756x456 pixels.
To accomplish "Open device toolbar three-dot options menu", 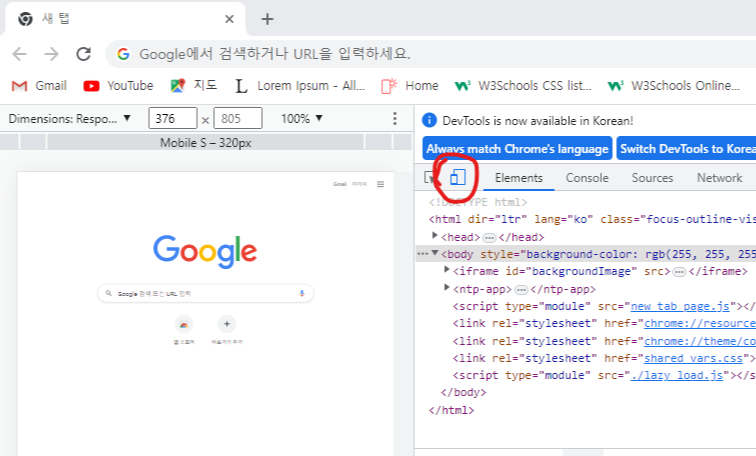I will [x=395, y=119].
